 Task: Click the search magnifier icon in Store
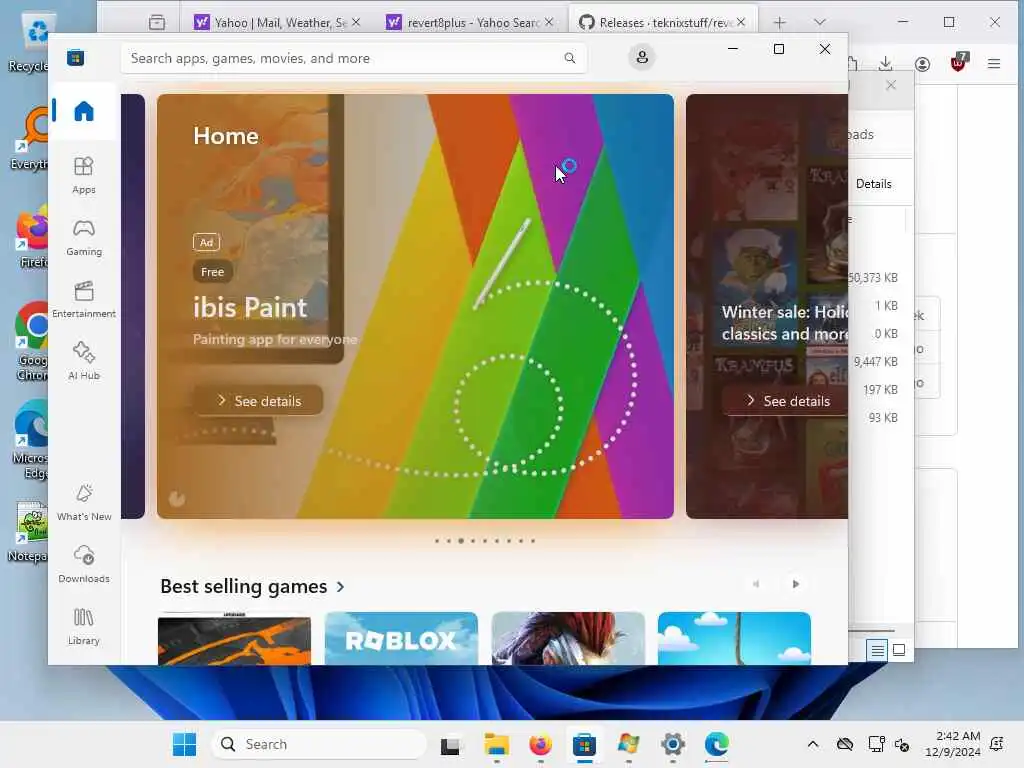(569, 58)
